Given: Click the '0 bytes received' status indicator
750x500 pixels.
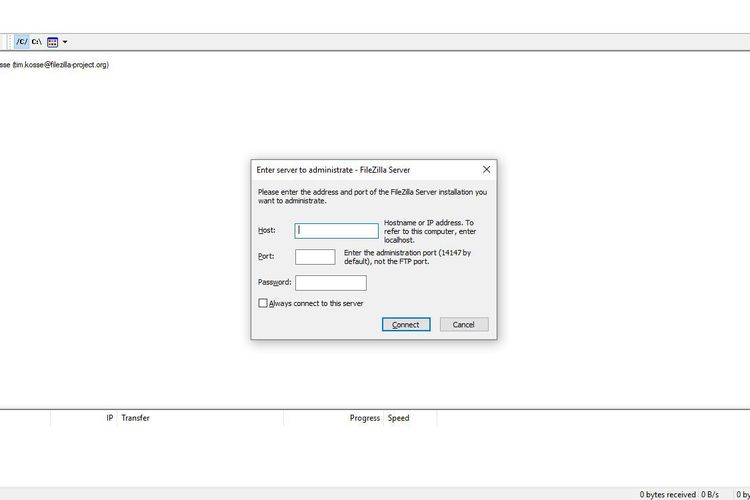Looking at the screenshot, I should coord(667,494).
